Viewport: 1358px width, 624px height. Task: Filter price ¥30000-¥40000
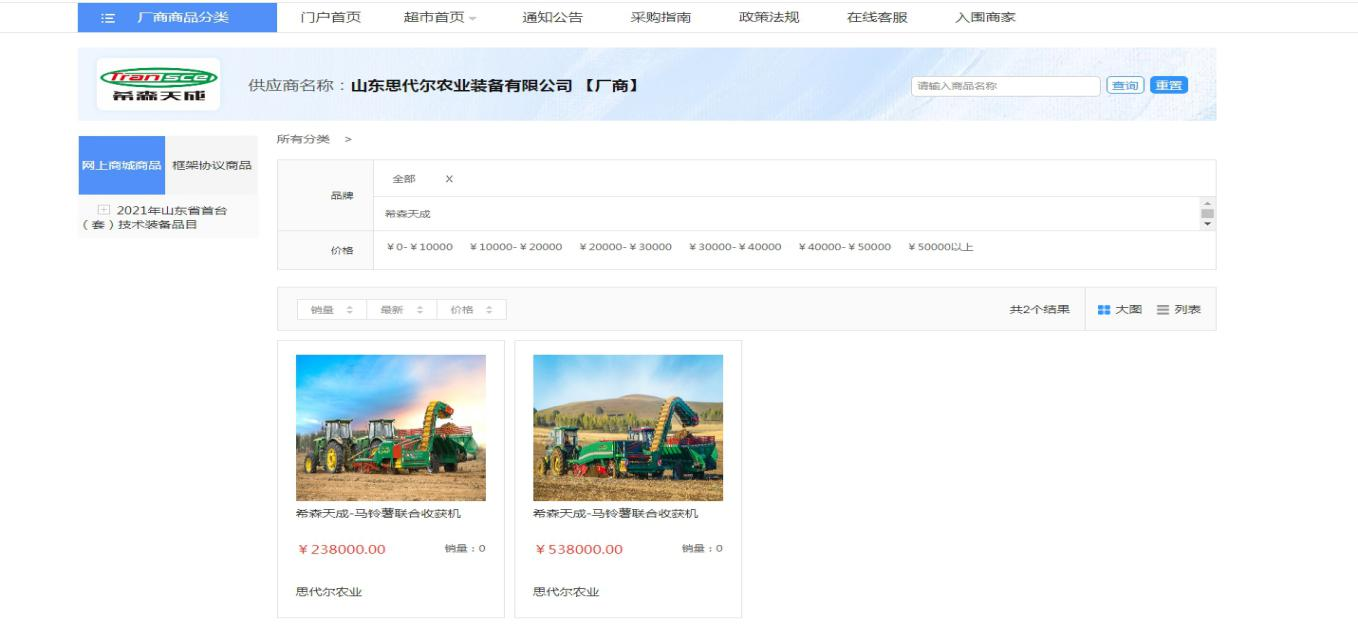735,247
